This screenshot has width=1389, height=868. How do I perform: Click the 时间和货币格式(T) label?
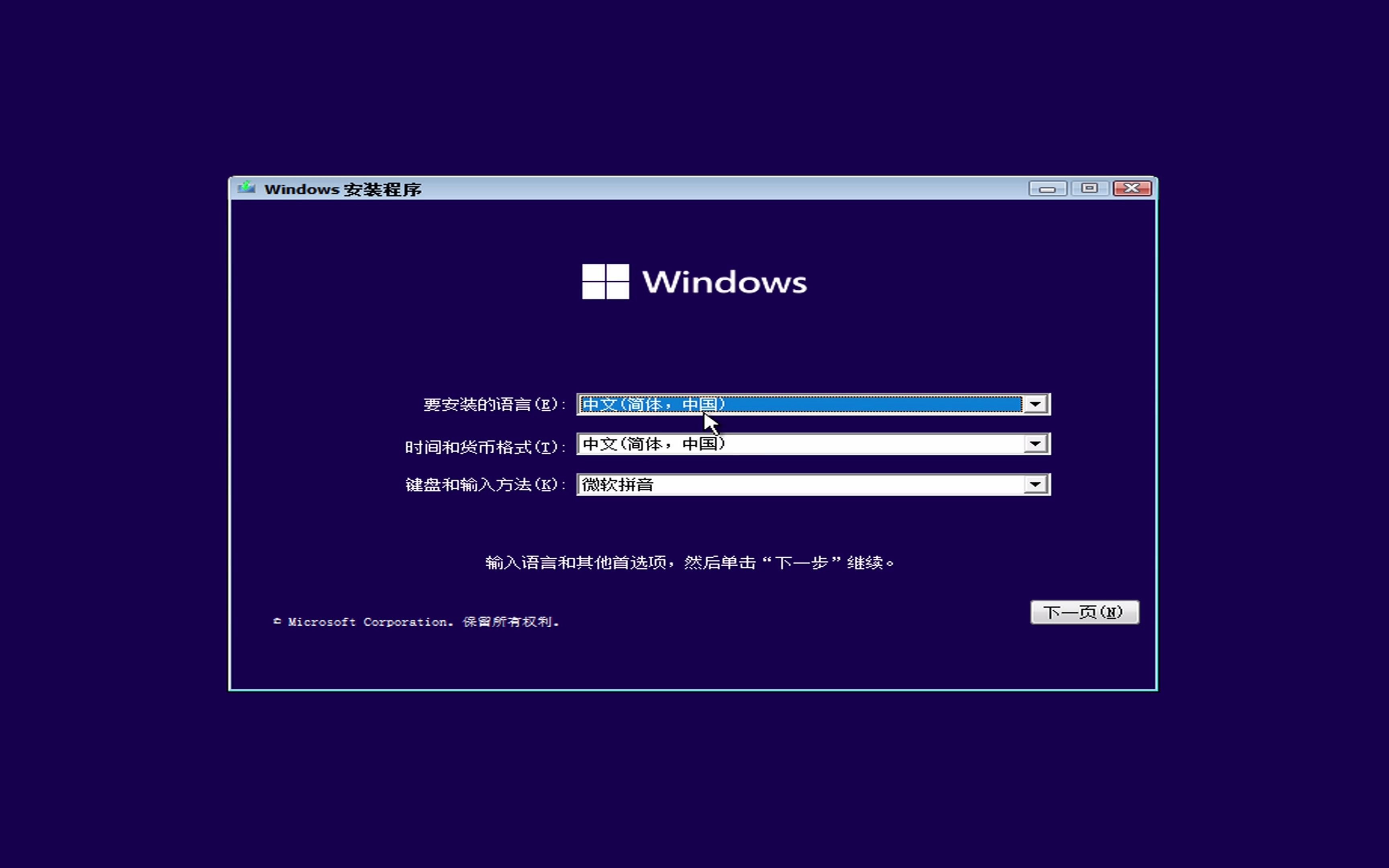click(485, 446)
